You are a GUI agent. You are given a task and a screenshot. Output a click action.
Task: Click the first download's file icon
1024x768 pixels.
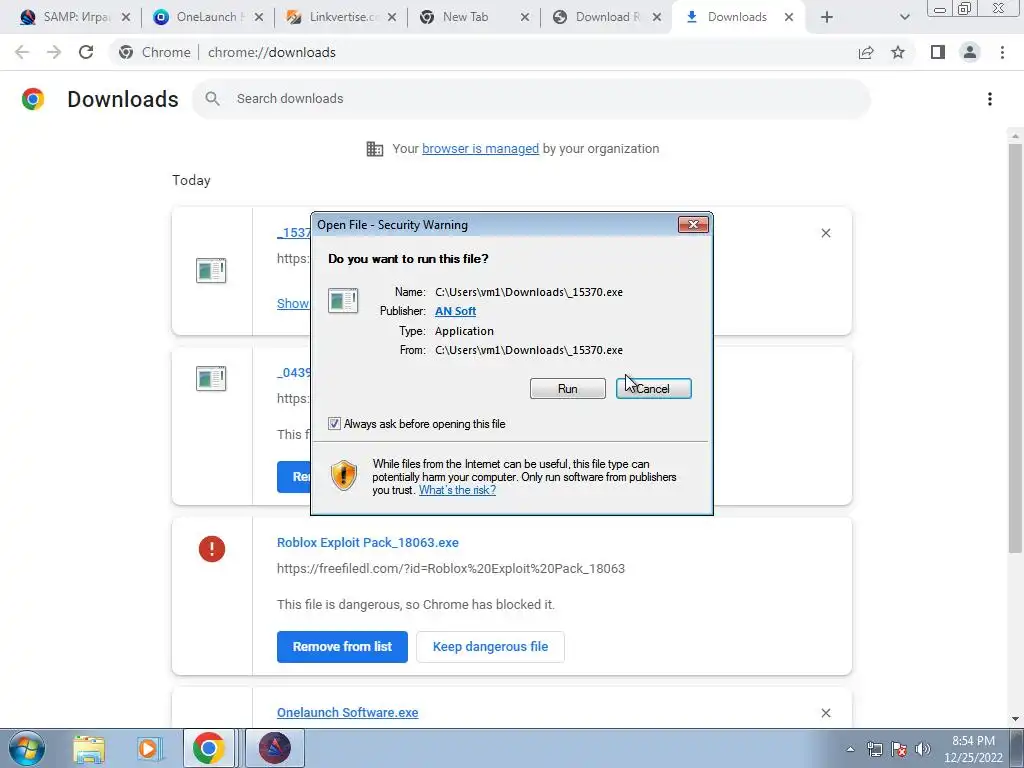[x=211, y=270]
